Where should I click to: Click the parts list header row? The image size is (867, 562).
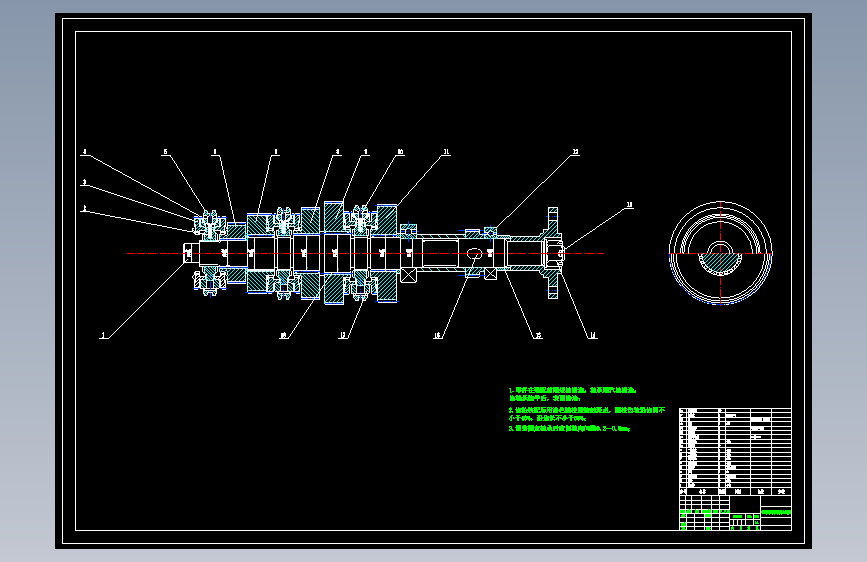[x=735, y=491]
